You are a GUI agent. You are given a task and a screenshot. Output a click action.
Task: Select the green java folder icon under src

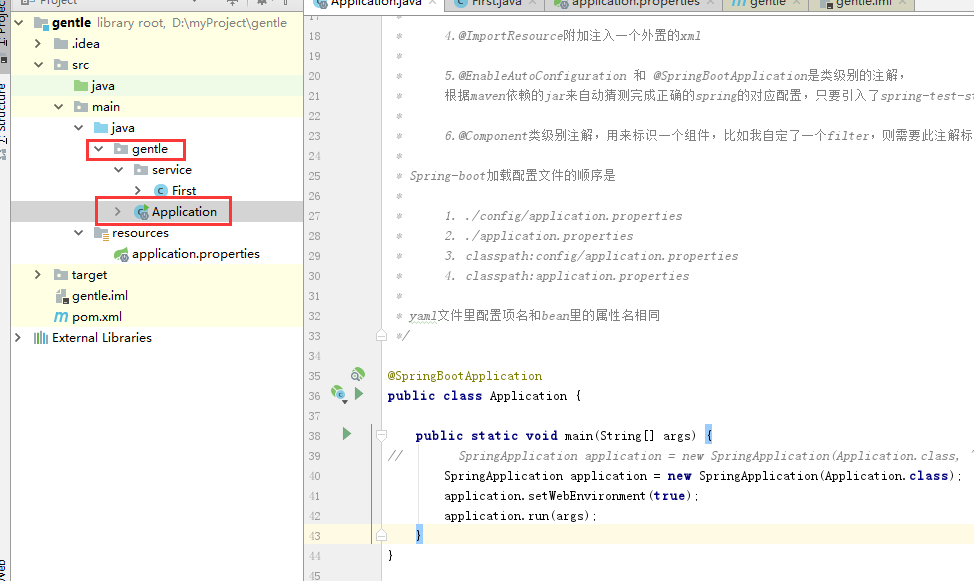(x=81, y=86)
